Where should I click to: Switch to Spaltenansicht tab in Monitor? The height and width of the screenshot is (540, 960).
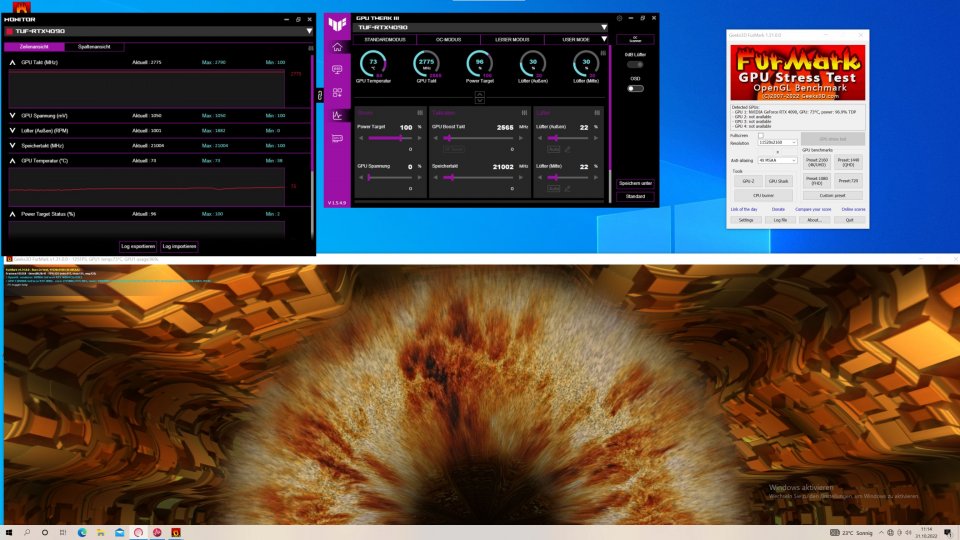coord(94,47)
